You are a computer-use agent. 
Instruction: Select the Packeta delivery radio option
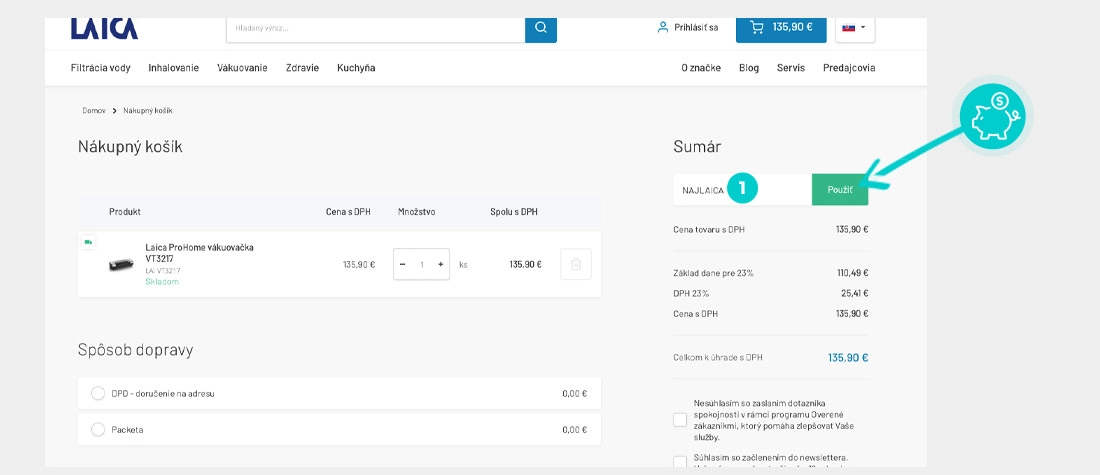click(98, 429)
